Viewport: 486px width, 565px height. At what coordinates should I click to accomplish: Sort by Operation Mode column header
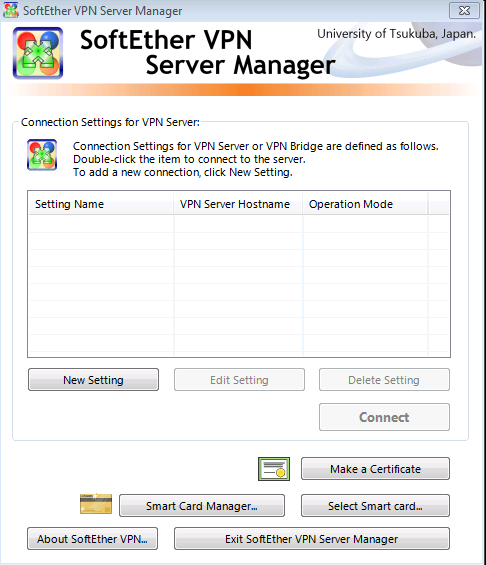[365, 204]
